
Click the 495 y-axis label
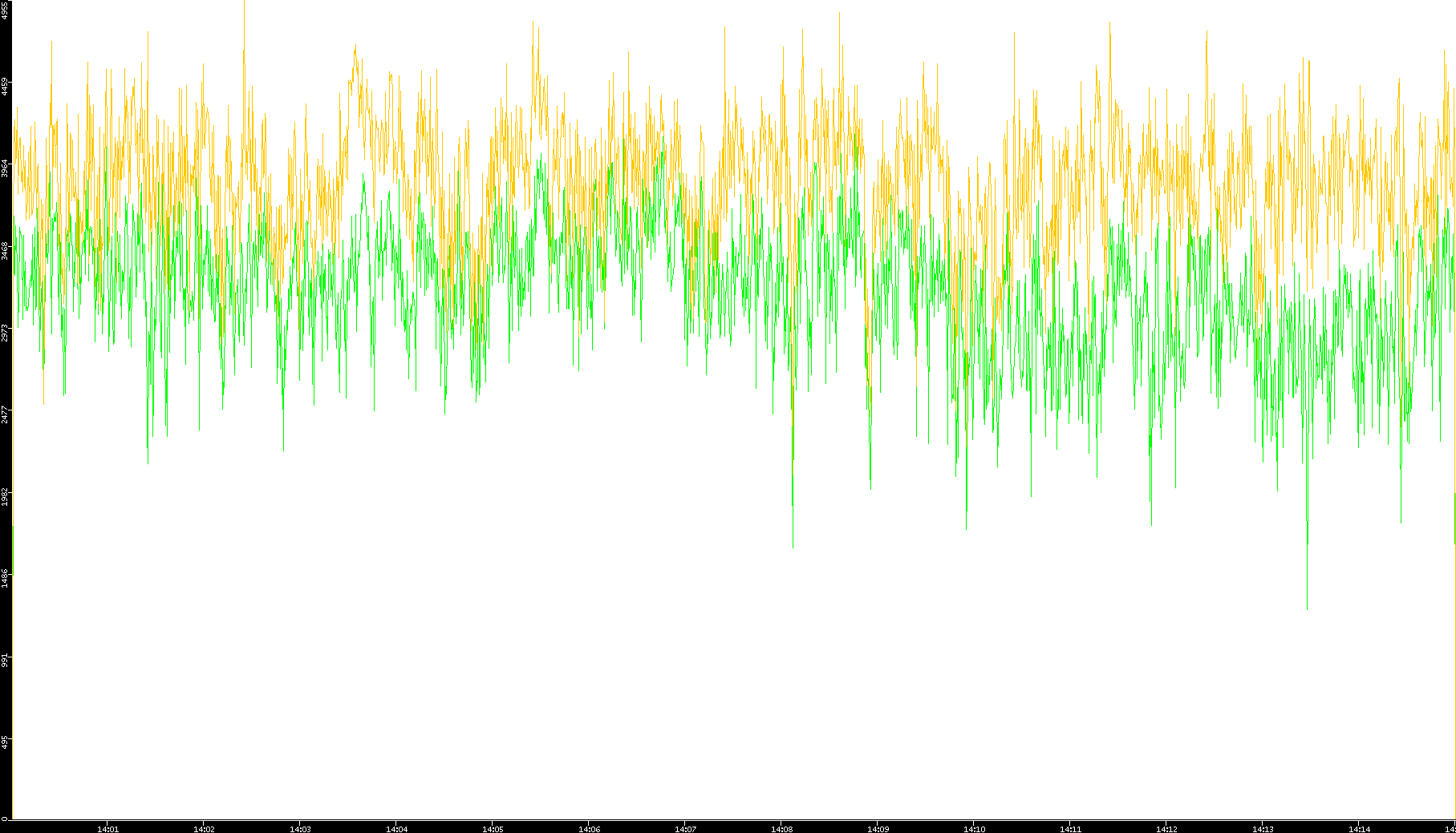(6, 742)
